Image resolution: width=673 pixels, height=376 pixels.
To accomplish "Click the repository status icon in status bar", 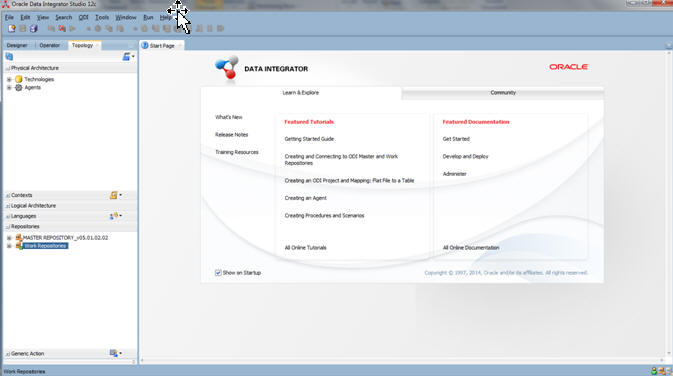I will pos(662,371).
